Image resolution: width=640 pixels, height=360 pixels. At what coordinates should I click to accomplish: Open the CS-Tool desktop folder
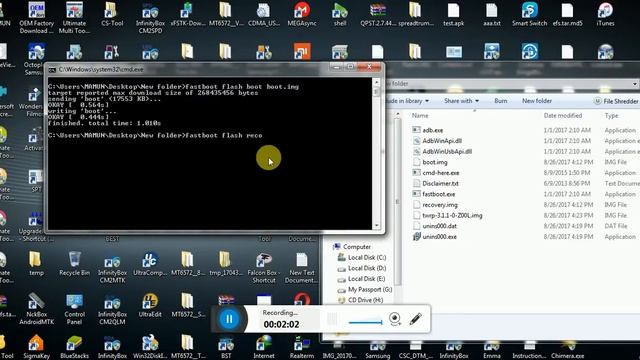(x=112, y=14)
